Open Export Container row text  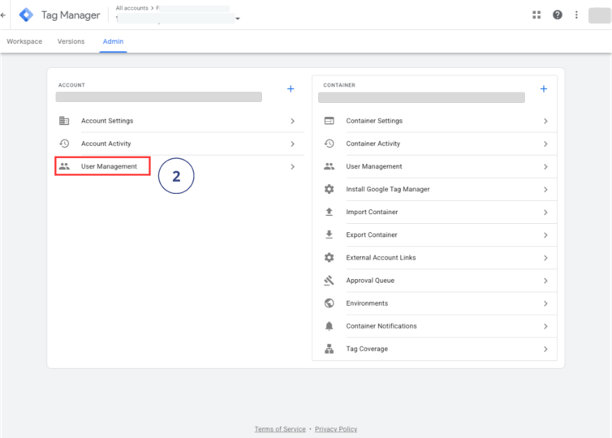point(371,235)
